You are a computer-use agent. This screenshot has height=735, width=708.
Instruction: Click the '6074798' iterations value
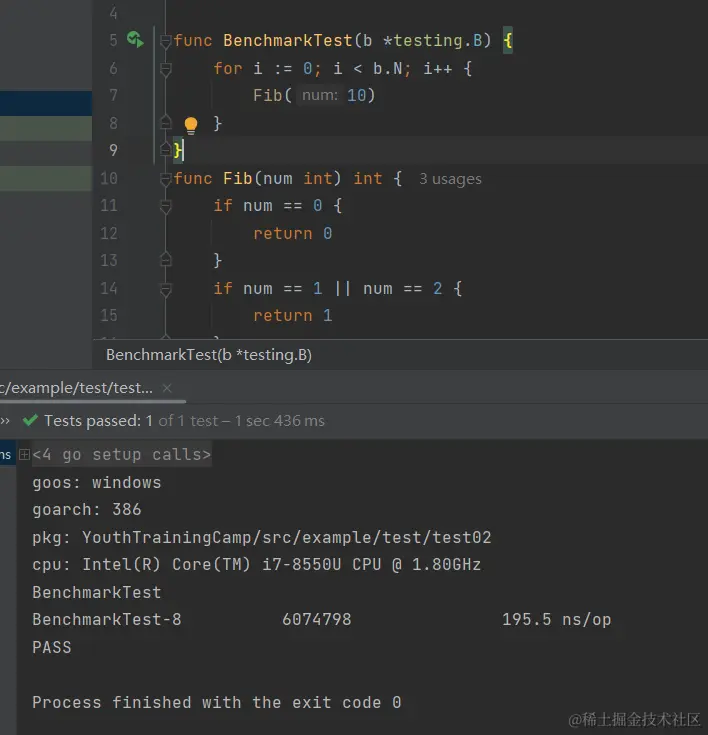coord(316,619)
